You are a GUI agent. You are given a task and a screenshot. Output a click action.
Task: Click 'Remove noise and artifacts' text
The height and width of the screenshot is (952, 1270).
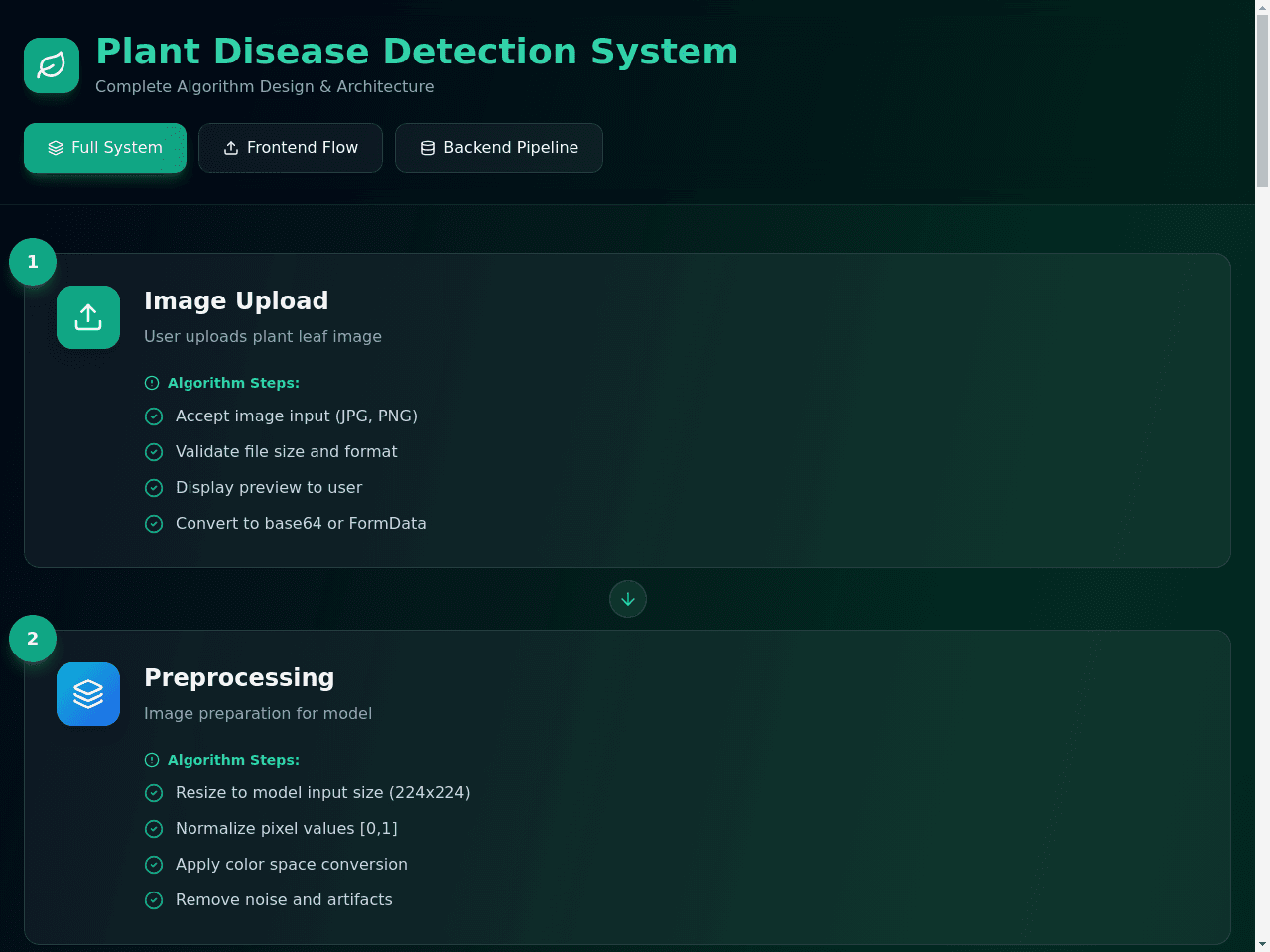(x=284, y=899)
